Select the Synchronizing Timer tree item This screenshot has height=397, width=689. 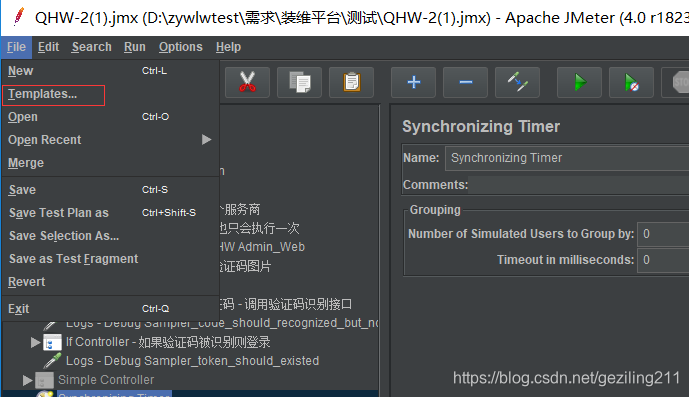pos(114,394)
